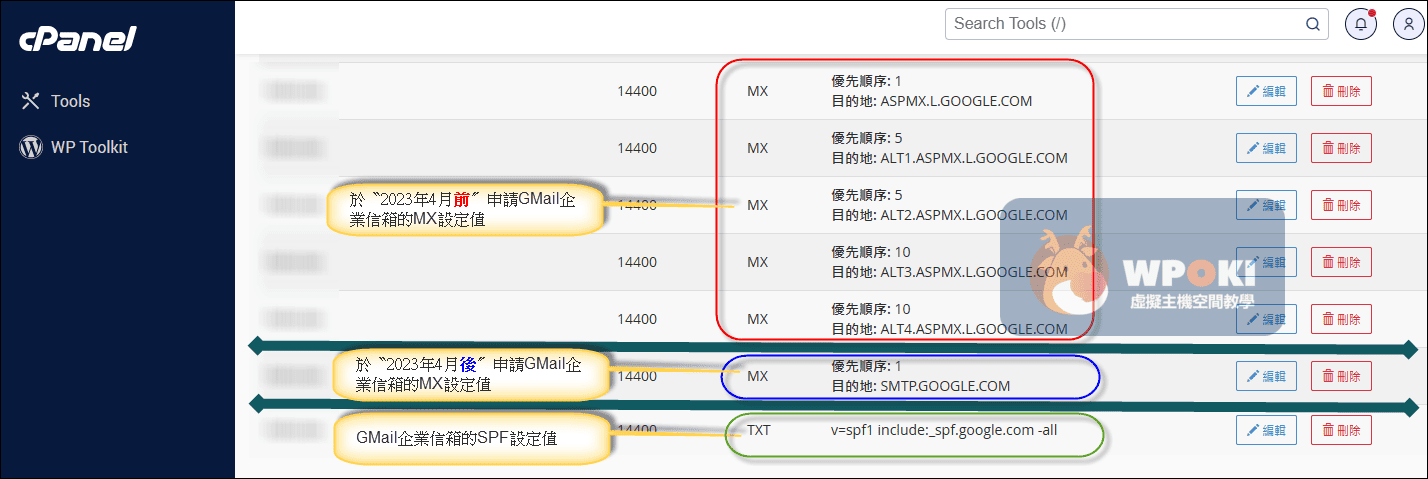
Task: Delete the SMTP.GOOGLE.COM MX record
Action: tap(1341, 376)
